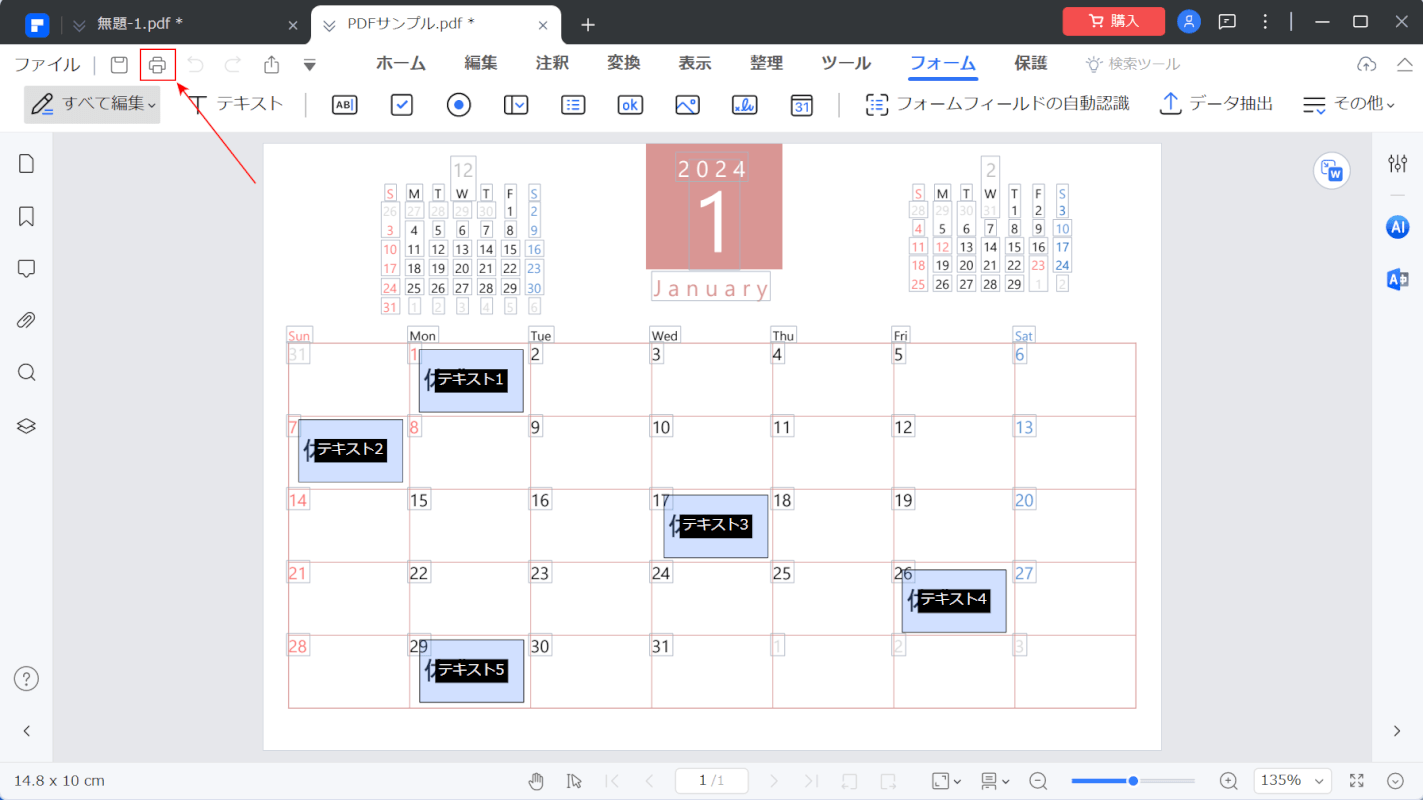1423x800 pixels.
Task: Switch to the 無題-1.pdf document tab
Action: pyautogui.click(x=185, y=23)
